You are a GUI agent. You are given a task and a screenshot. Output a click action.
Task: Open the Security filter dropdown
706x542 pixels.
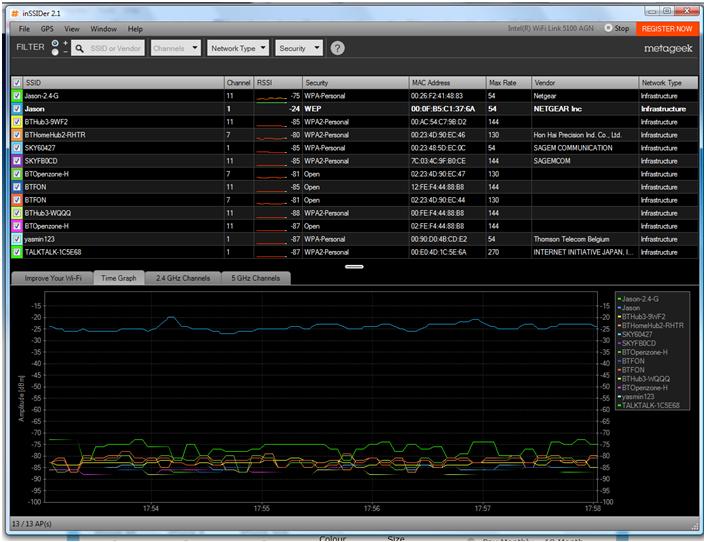300,48
